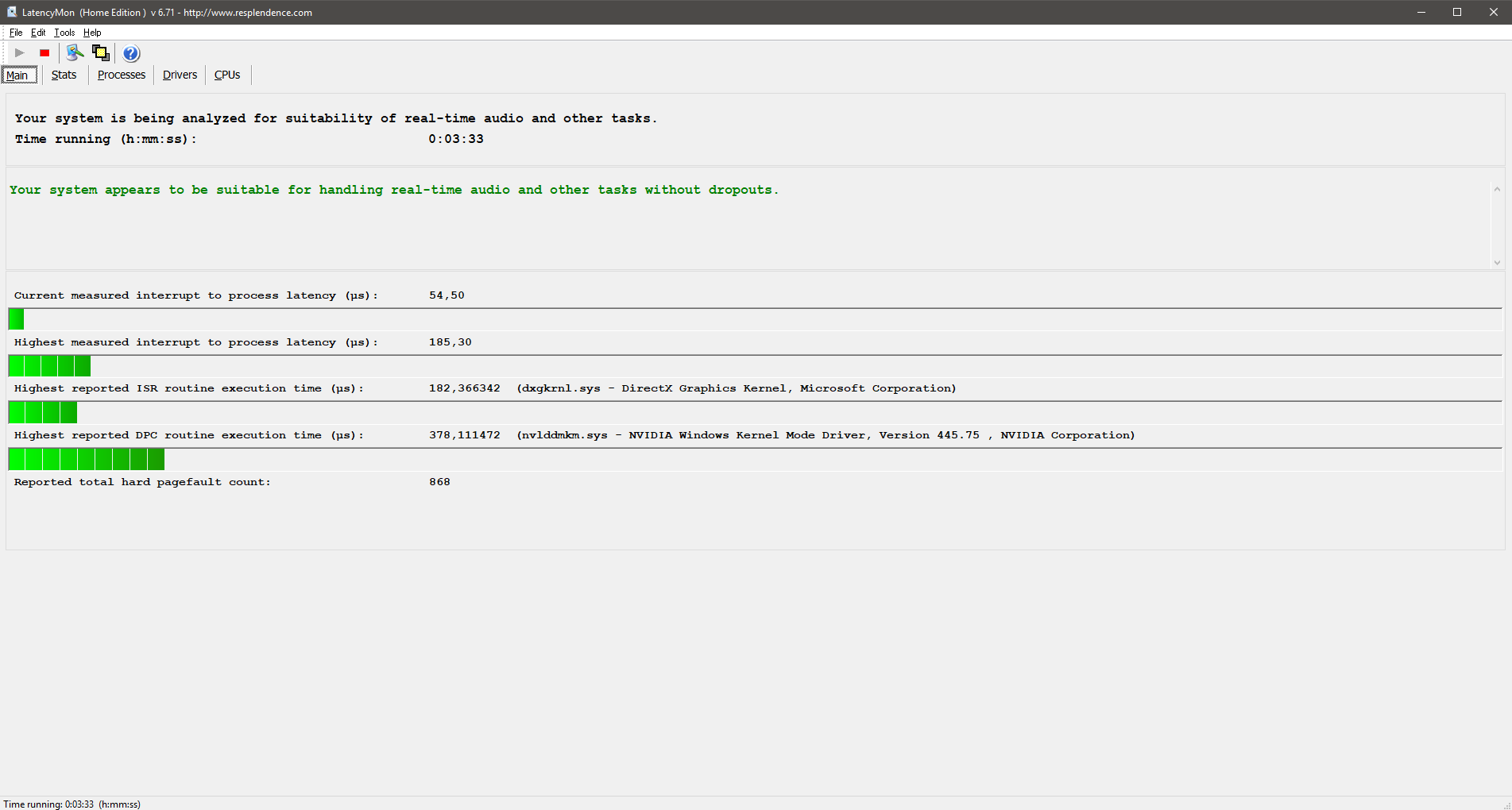Click the yellow windows toolbar icon
Image resolution: width=1512 pixels, height=810 pixels.
[x=101, y=53]
